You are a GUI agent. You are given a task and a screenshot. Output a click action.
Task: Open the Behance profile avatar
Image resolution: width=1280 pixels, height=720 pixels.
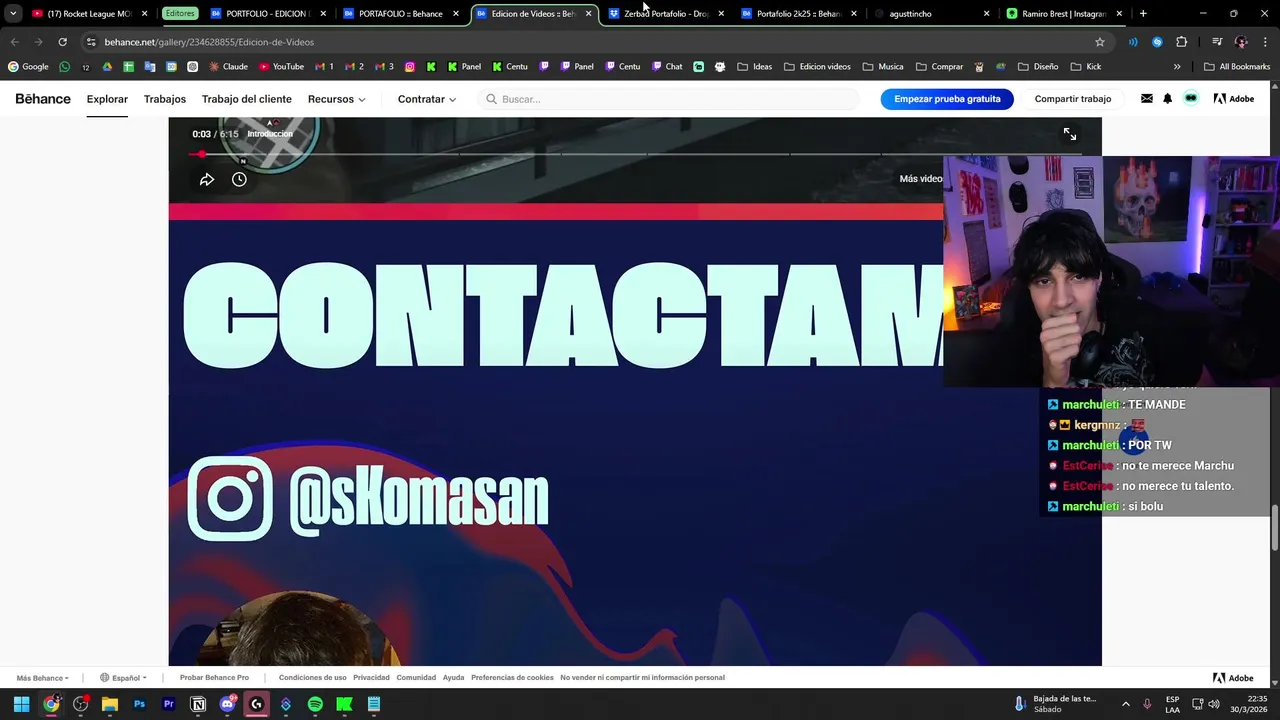pyautogui.click(x=1191, y=98)
